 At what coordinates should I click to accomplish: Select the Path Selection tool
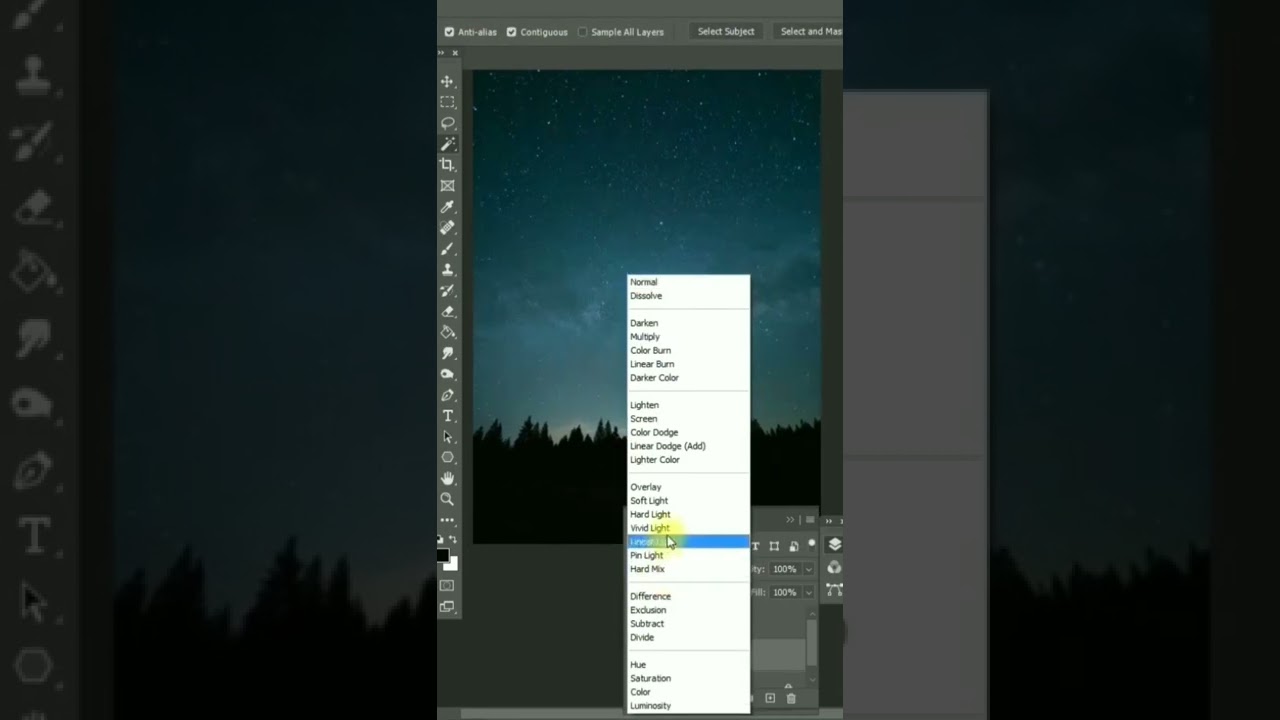(x=447, y=437)
